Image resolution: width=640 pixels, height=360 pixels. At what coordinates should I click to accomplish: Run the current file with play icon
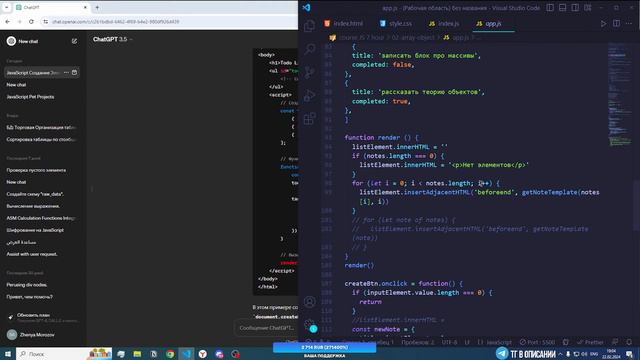coord(603,24)
